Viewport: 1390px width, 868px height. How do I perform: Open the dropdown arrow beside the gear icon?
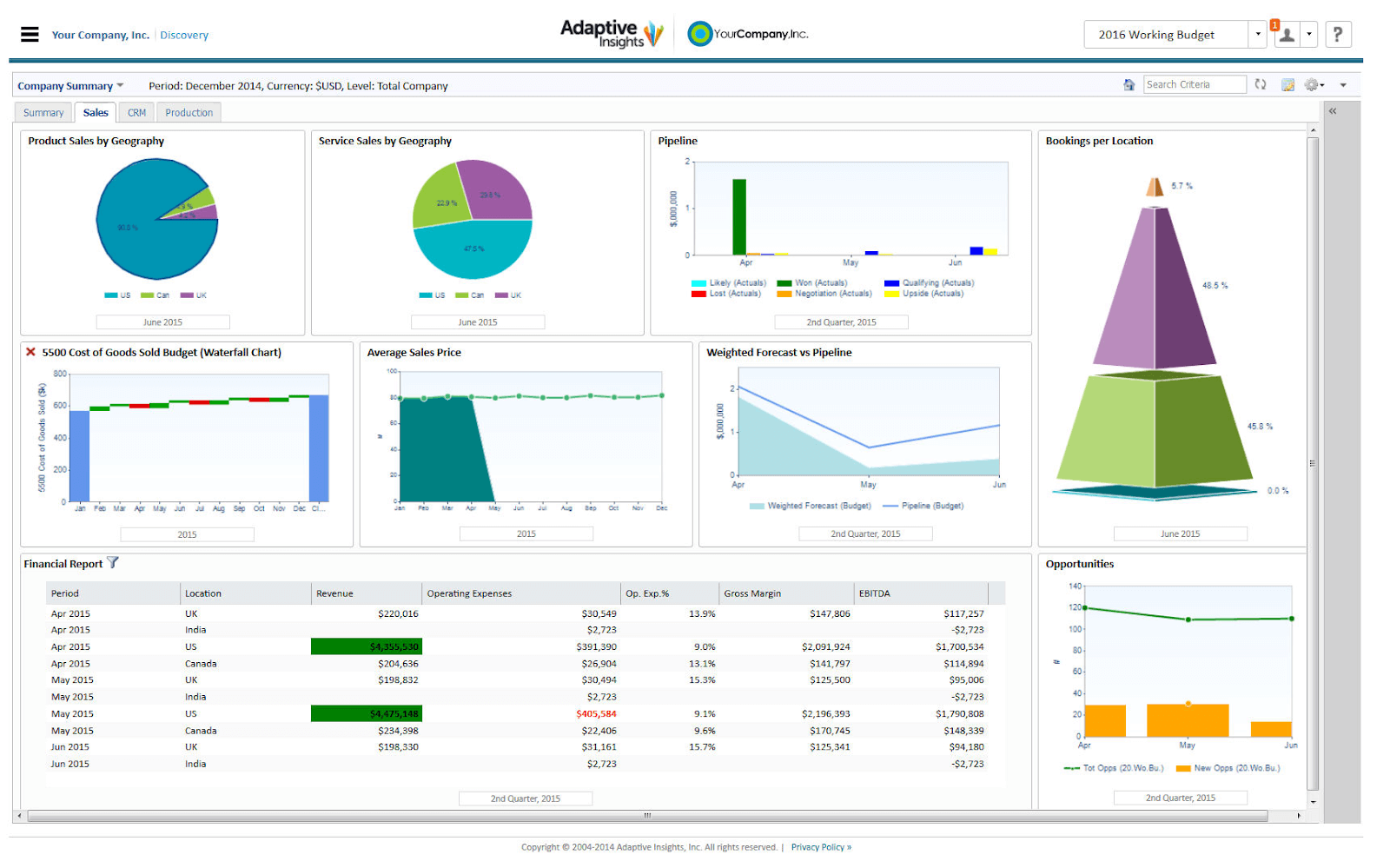point(1323,84)
